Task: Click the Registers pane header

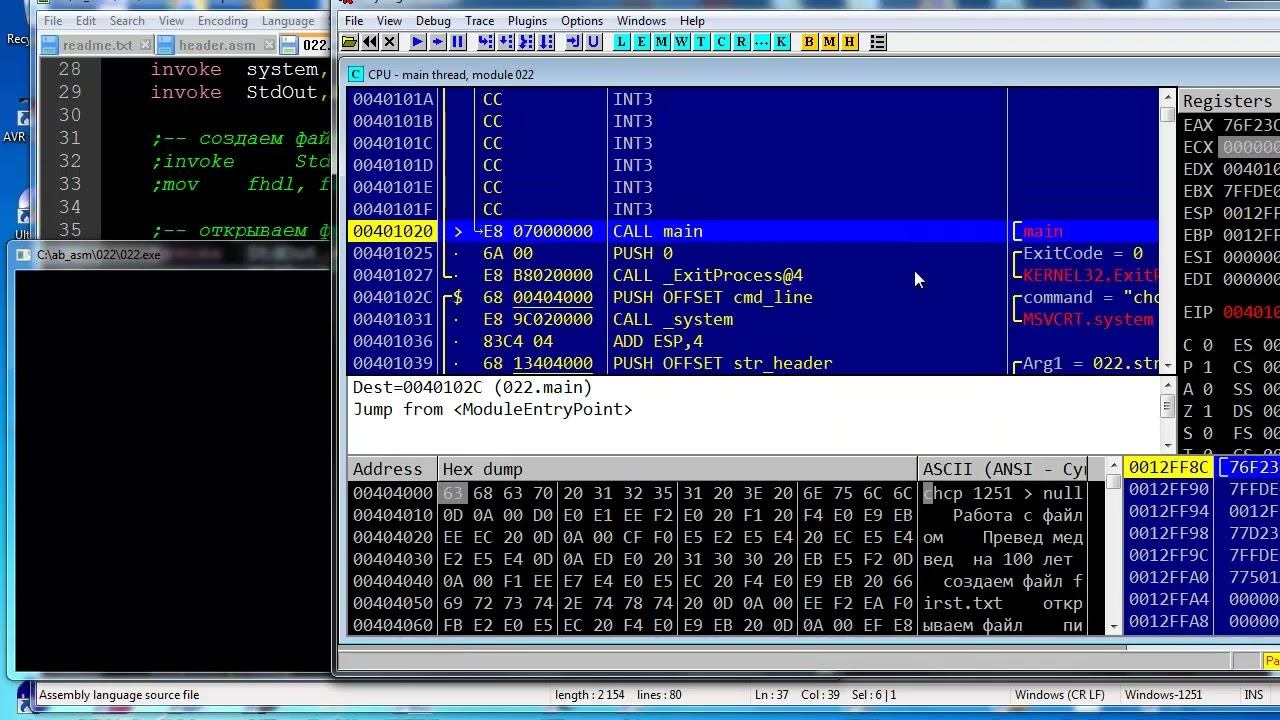Action: [1229, 101]
